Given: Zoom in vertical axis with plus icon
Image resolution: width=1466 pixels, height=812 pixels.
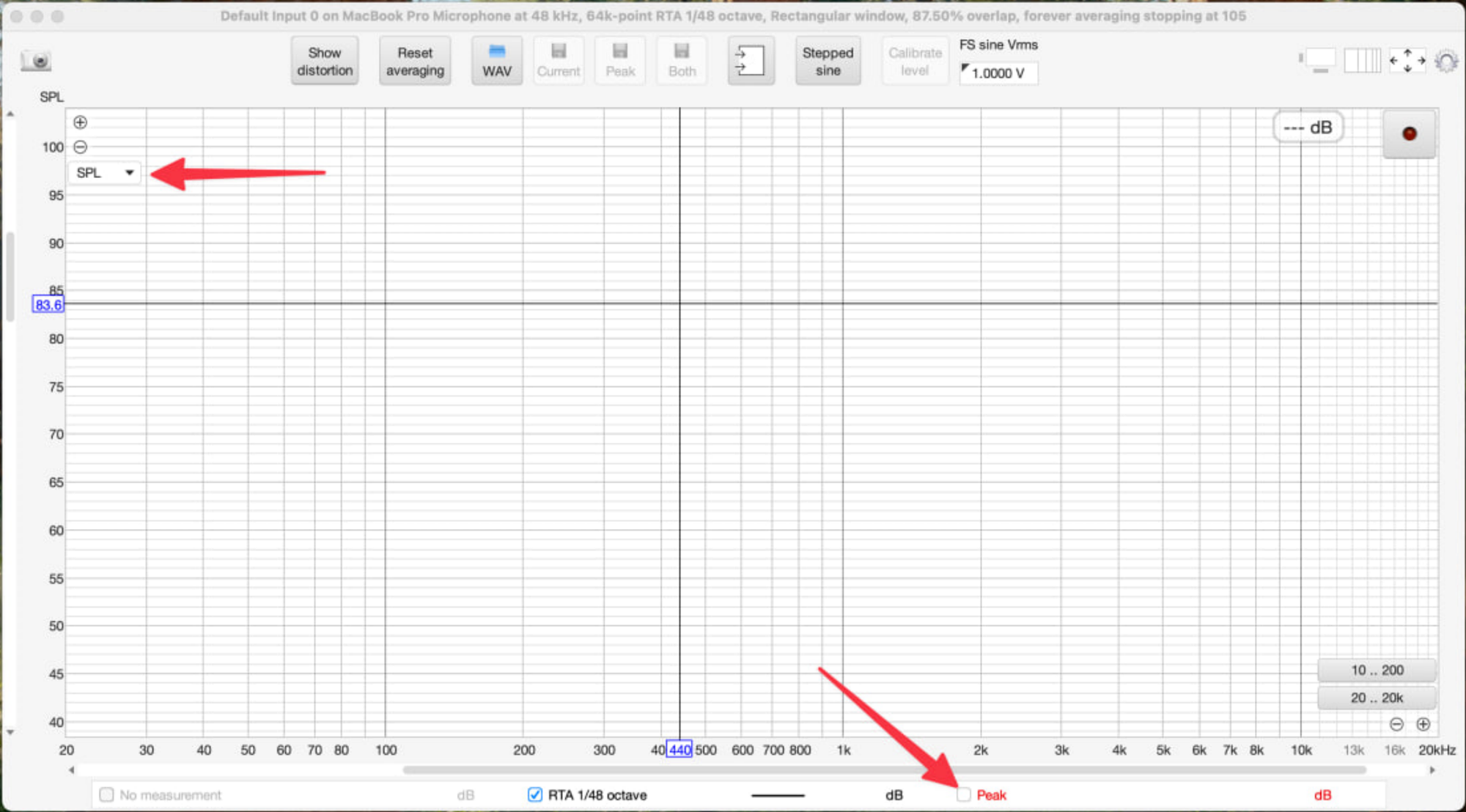Looking at the screenshot, I should click(x=81, y=122).
